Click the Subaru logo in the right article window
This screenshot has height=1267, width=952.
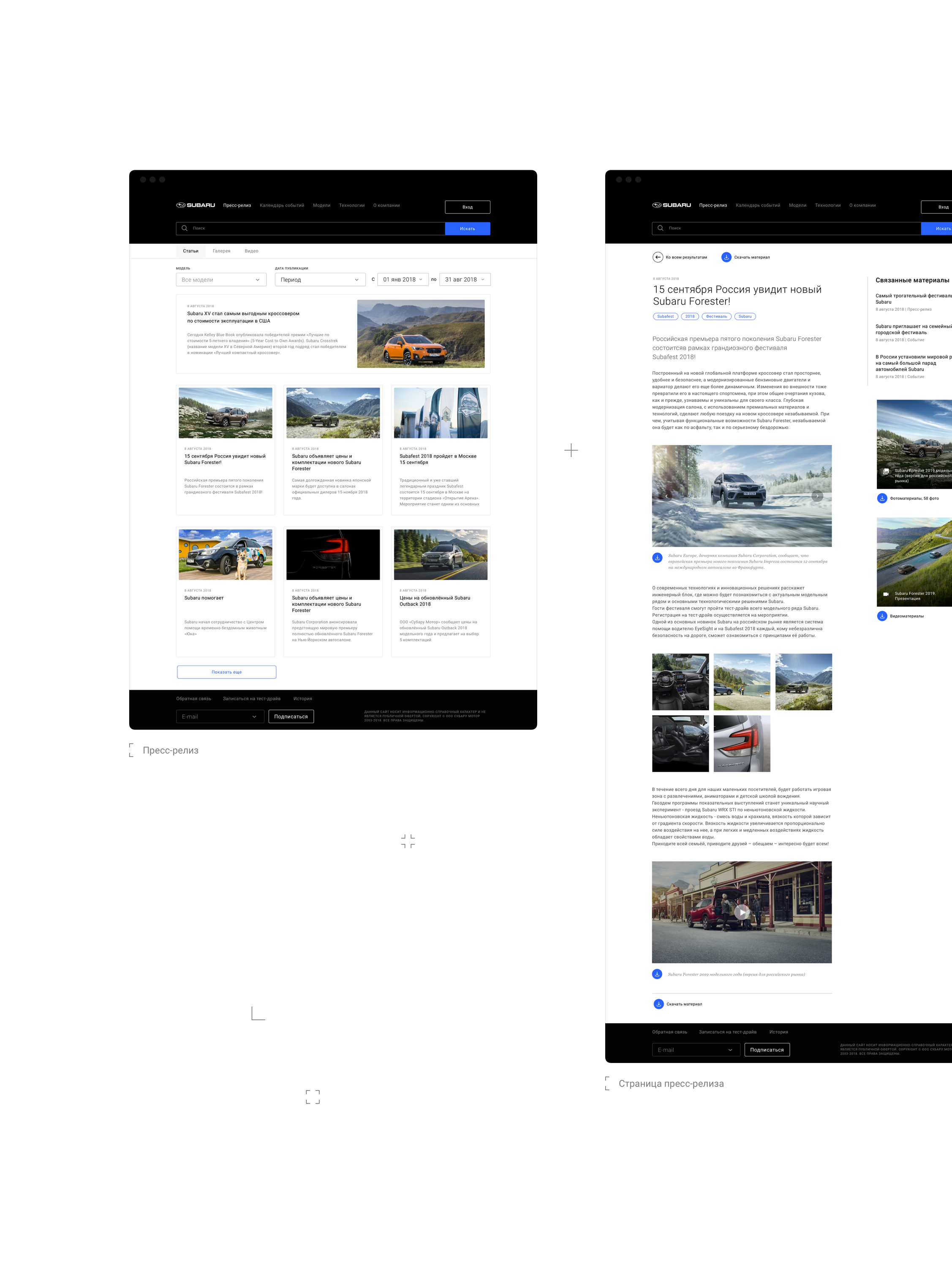point(672,205)
